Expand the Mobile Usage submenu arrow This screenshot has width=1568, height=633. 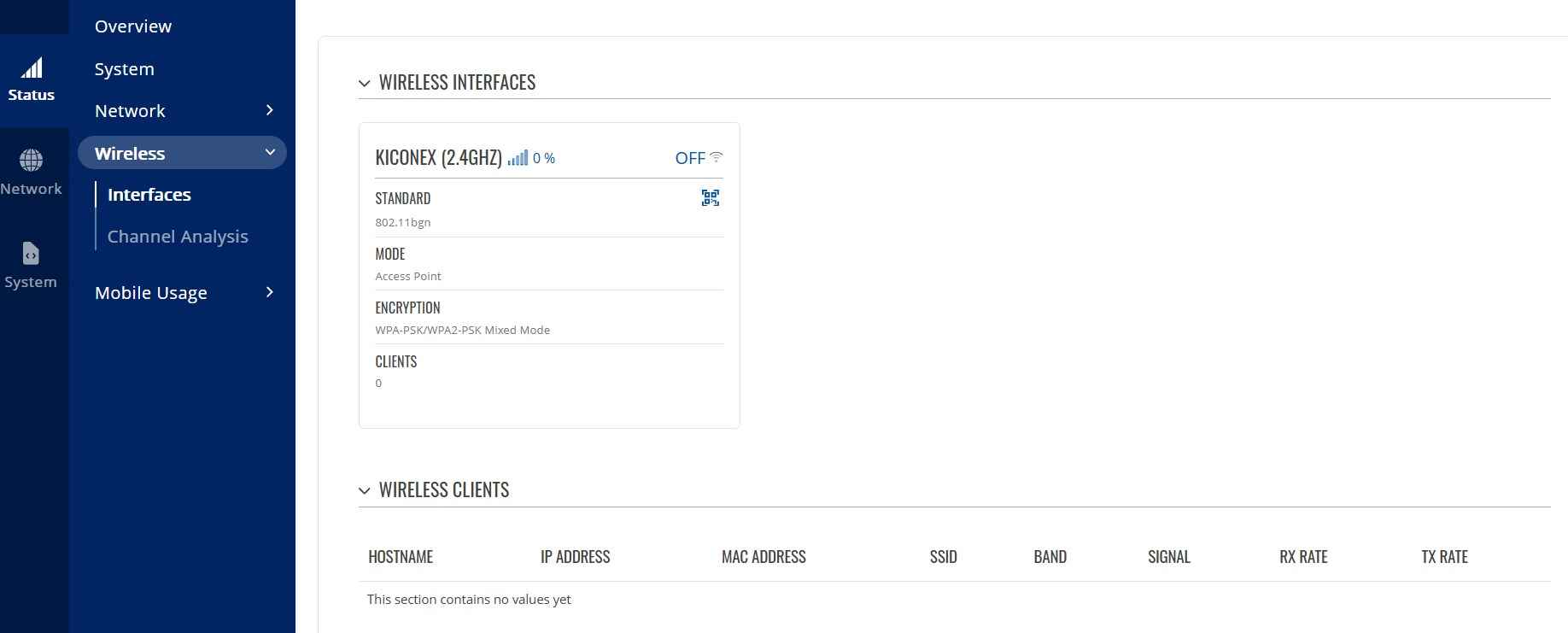click(270, 292)
